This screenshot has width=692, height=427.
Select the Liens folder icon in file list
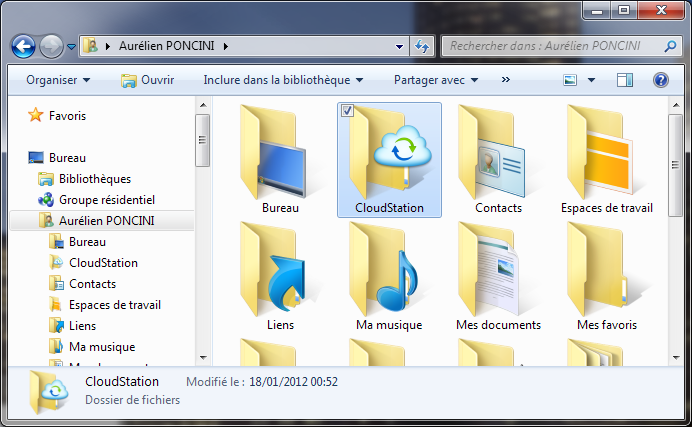(x=274, y=269)
